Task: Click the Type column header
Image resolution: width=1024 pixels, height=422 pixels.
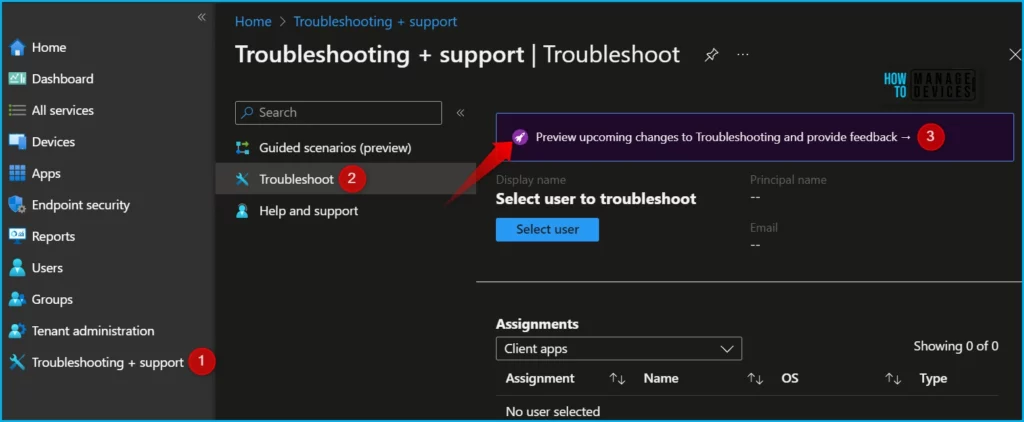Action: pyautogui.click(x=933, y=379)
